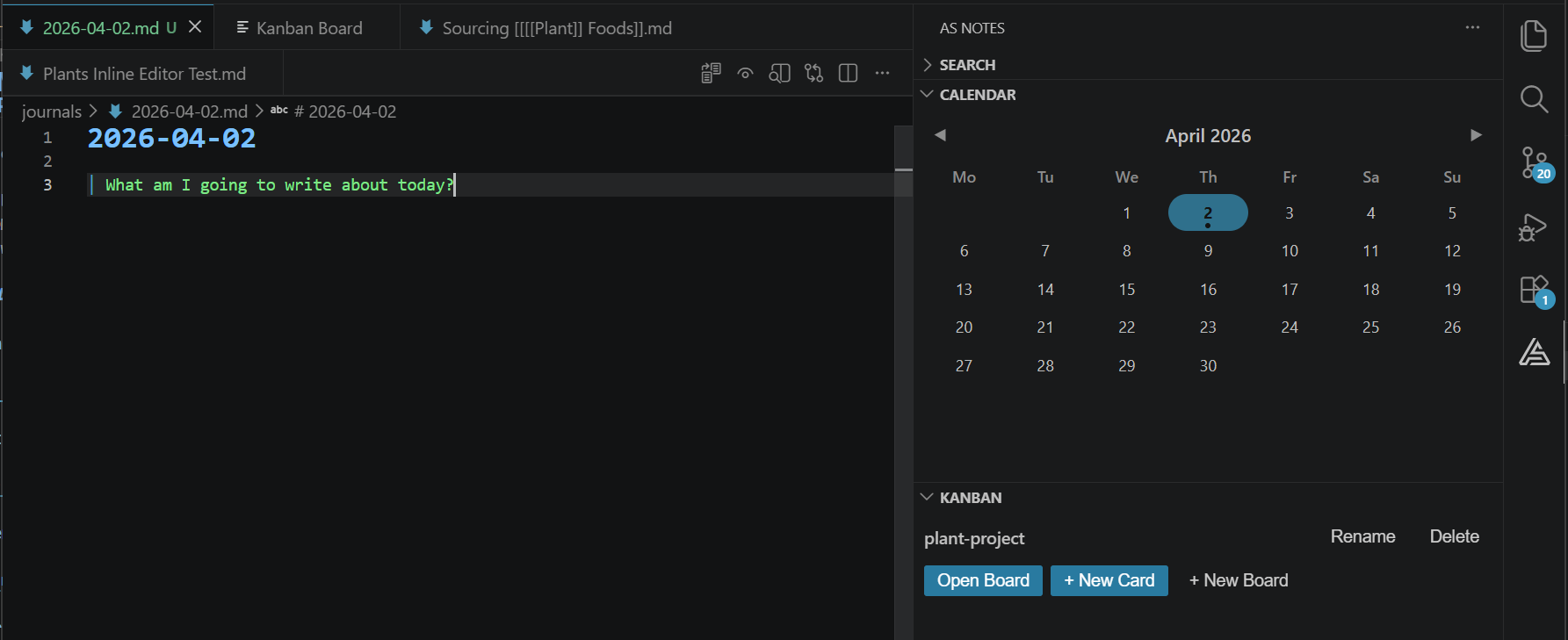The height and width of the screenshot is (640, 1568).
Task: Open the Explorer view in activity bar
Action: [1534, 36]
